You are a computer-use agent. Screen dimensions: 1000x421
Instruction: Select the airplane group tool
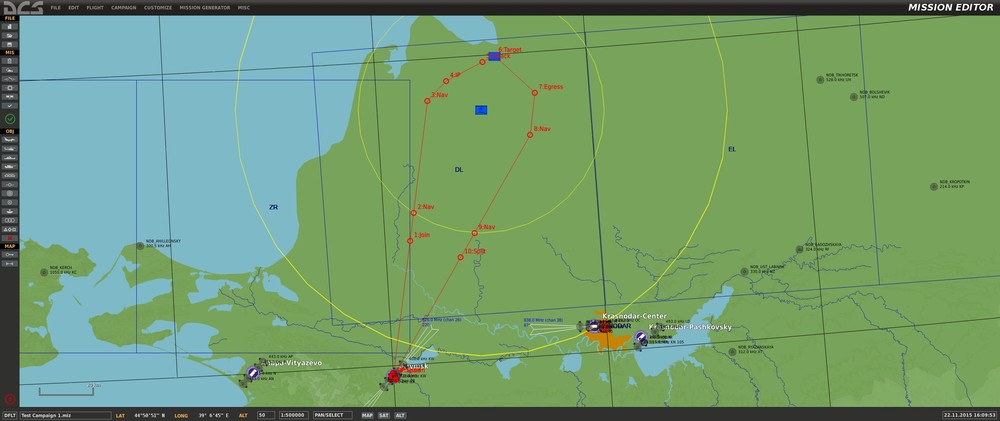point(10,139)
